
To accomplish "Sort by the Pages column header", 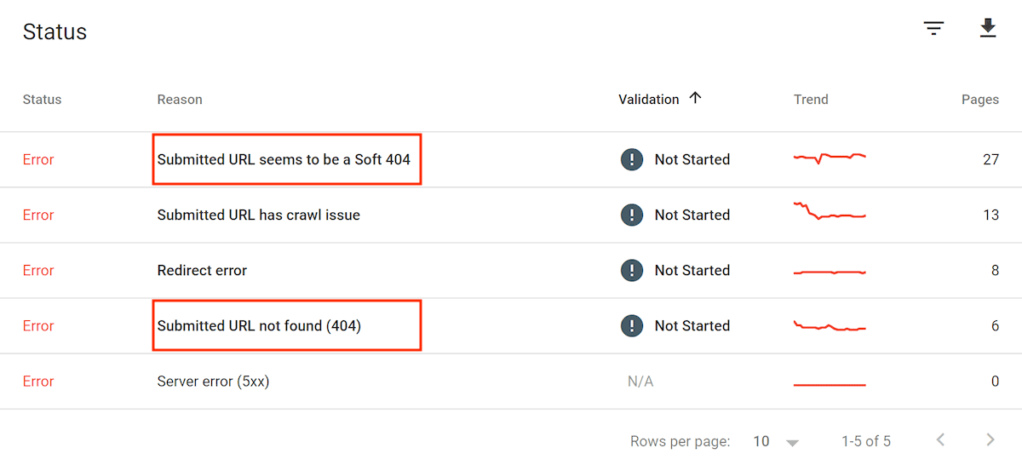I will pos(980,99).
